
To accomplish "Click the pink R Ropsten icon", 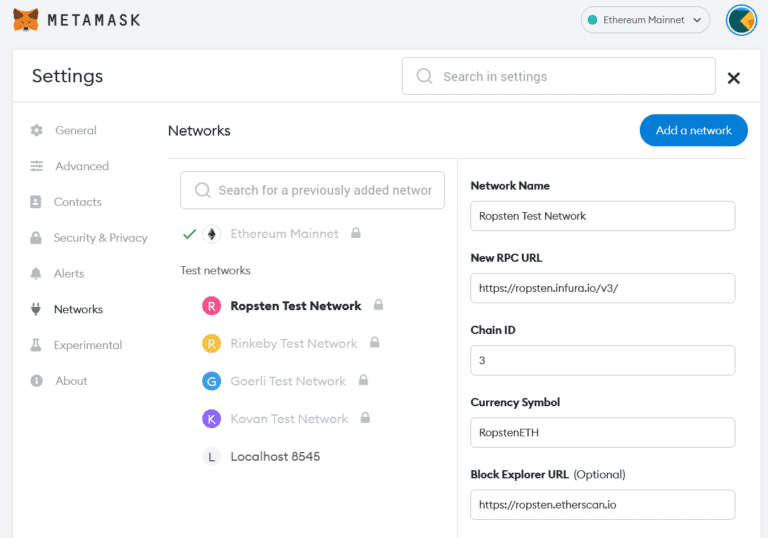I will click(x=212, y=306).
